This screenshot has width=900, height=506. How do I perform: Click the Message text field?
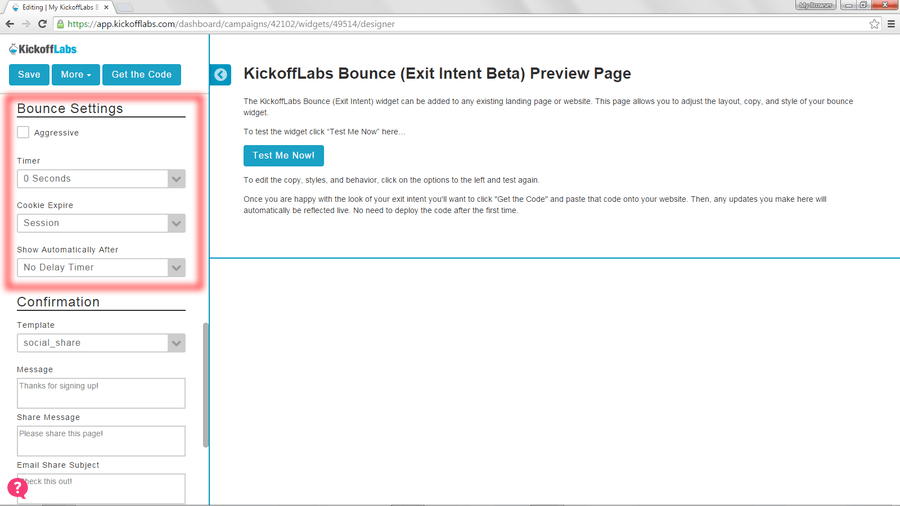pos(101,393)
